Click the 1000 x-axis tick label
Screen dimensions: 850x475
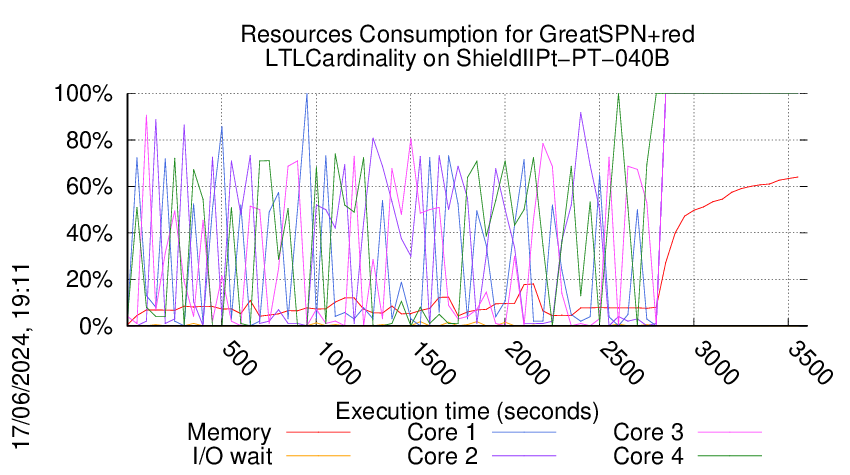tap(338, 363)
